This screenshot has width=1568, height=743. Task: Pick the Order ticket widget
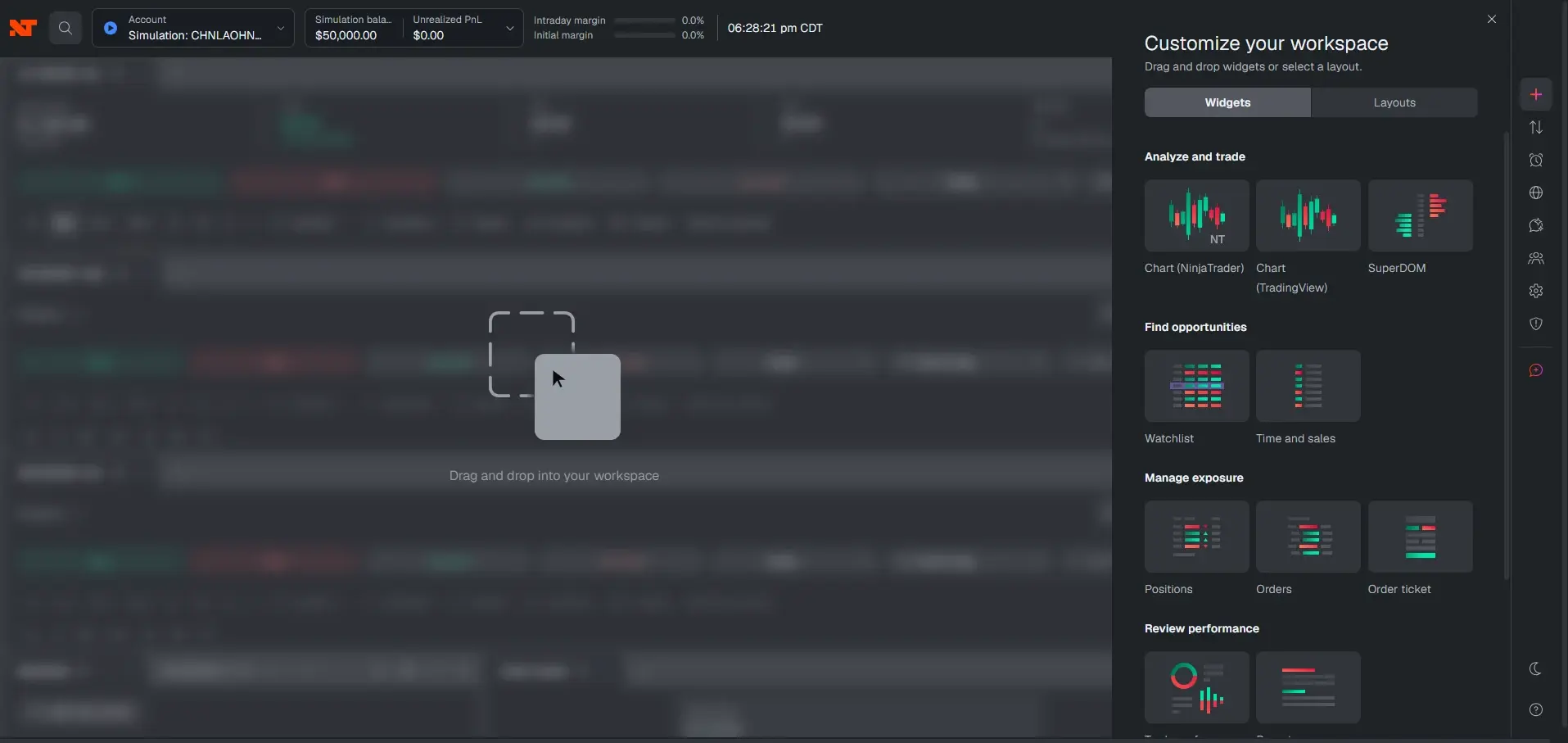pos(1420,537)
